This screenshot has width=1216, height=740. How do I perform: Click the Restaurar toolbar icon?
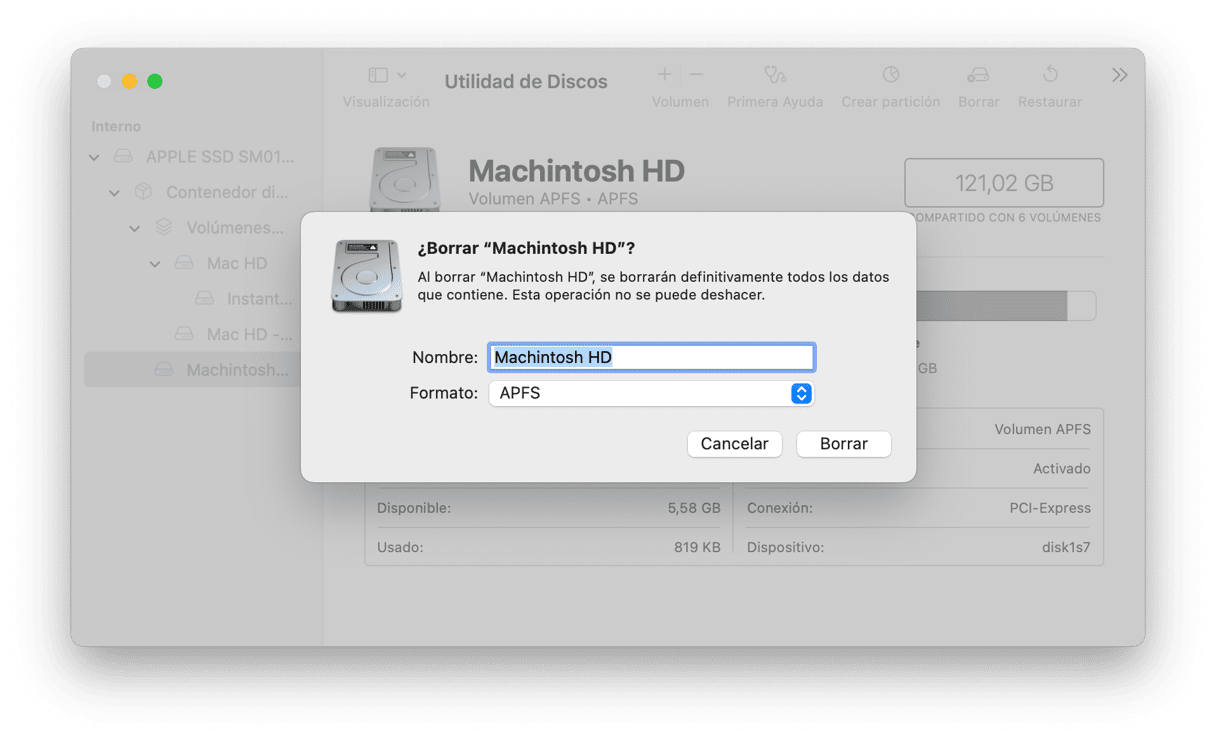1049,75
